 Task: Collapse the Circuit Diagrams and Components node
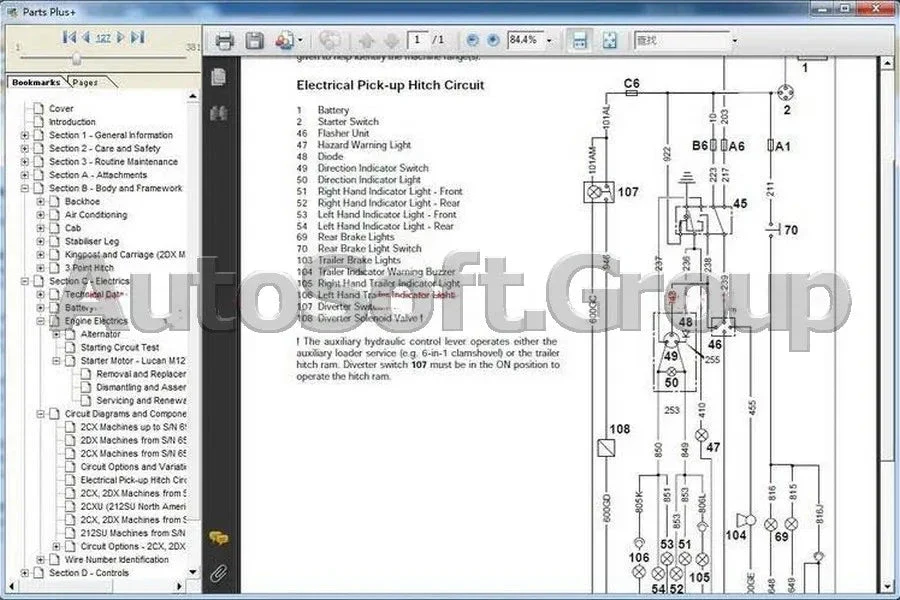pos(41,413)
